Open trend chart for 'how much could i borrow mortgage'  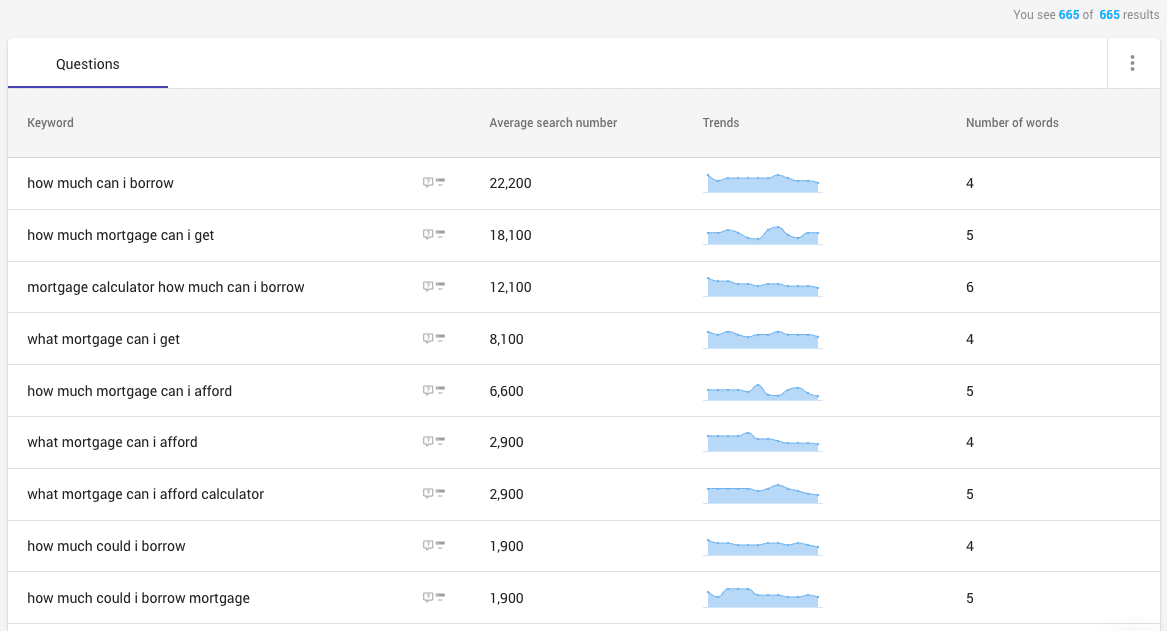point(763,598)
